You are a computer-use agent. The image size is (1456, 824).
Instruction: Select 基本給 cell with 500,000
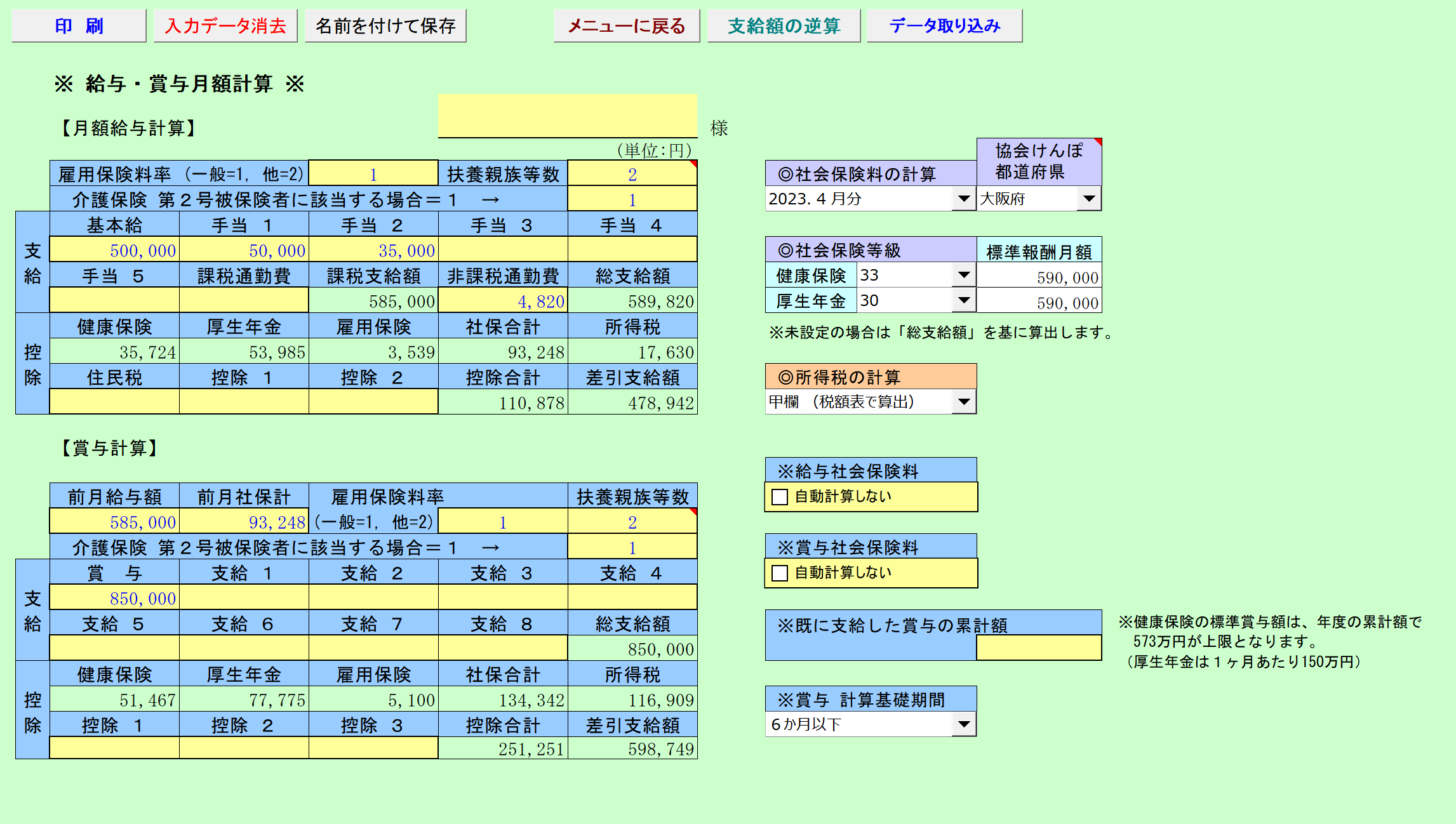115,249
